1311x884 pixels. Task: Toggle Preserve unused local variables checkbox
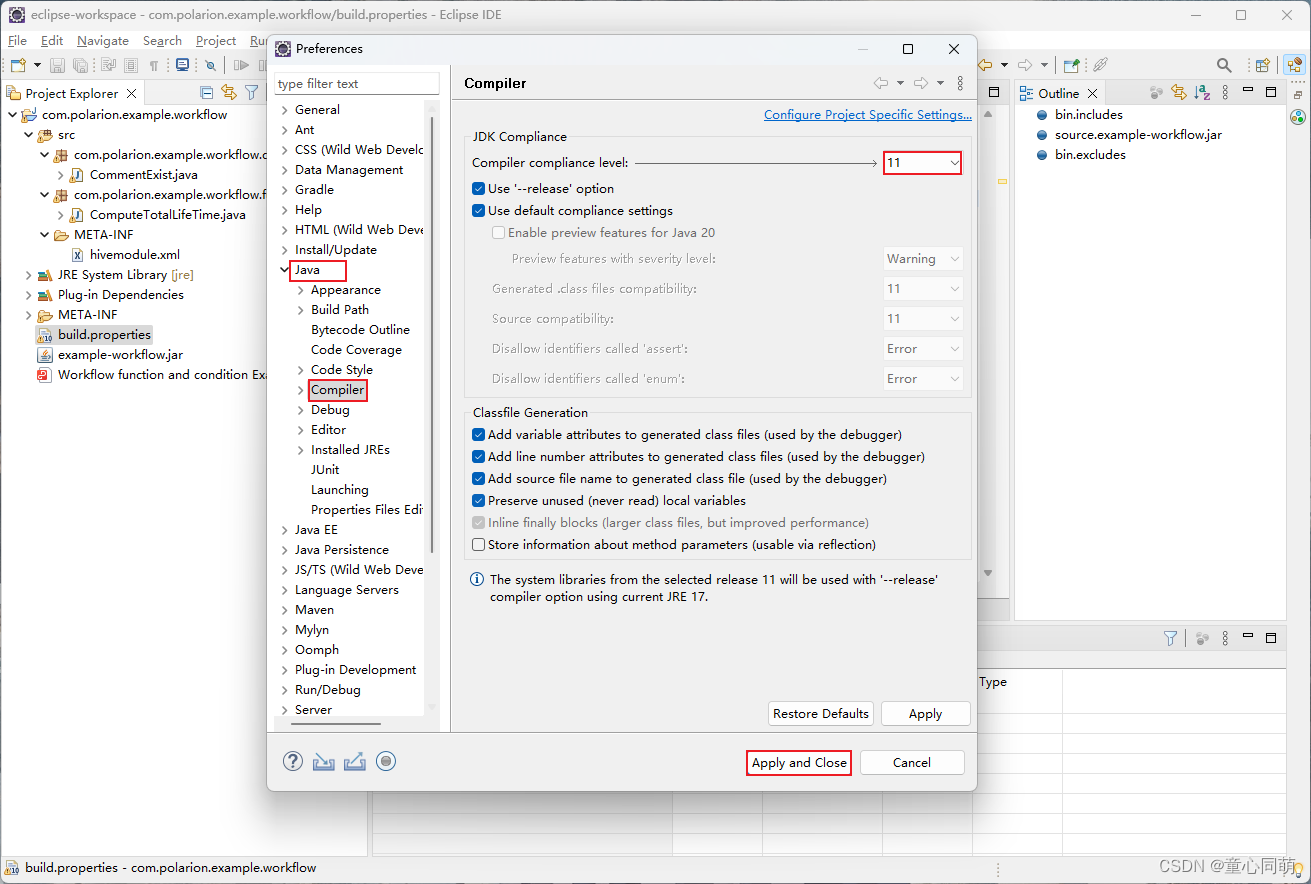pyautogui.click(x=479, y=500)
